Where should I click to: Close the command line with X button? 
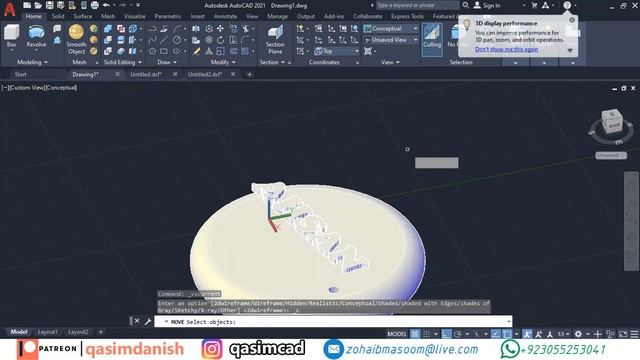tap(137, 321)
